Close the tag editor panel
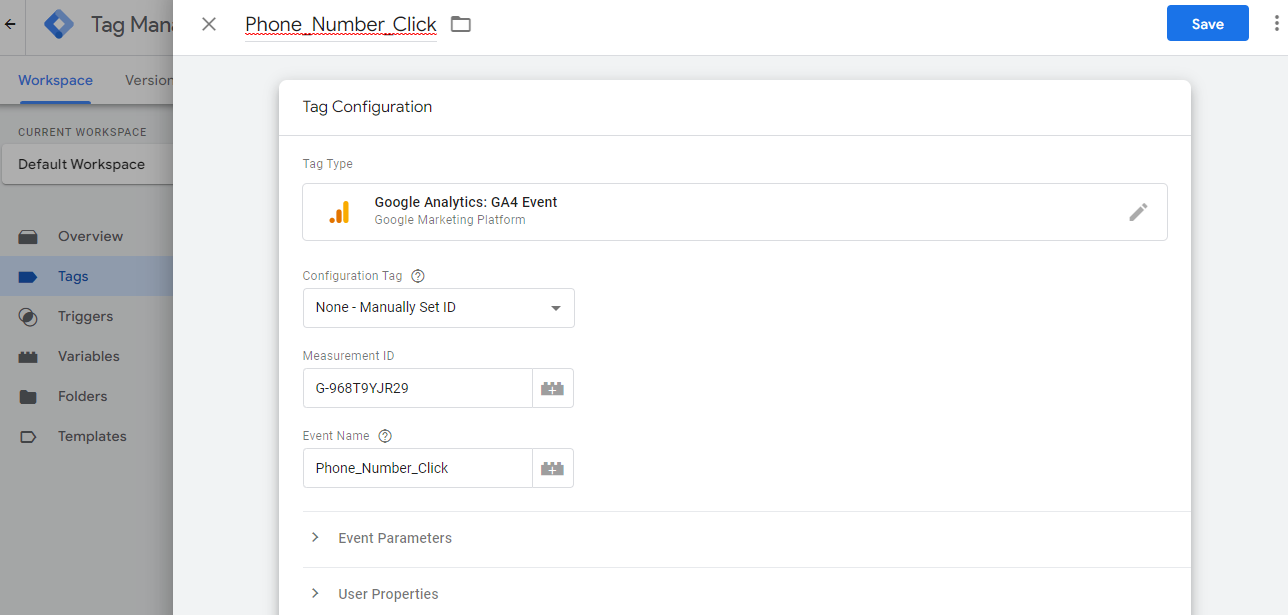 tap(209, 24)
